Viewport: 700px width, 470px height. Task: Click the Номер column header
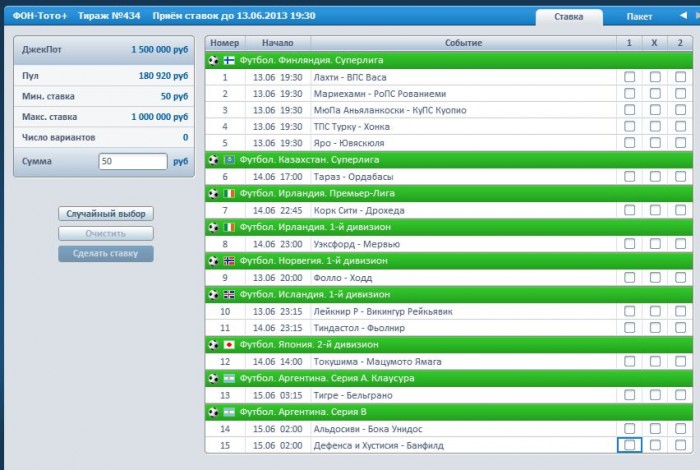pos(225,43)
